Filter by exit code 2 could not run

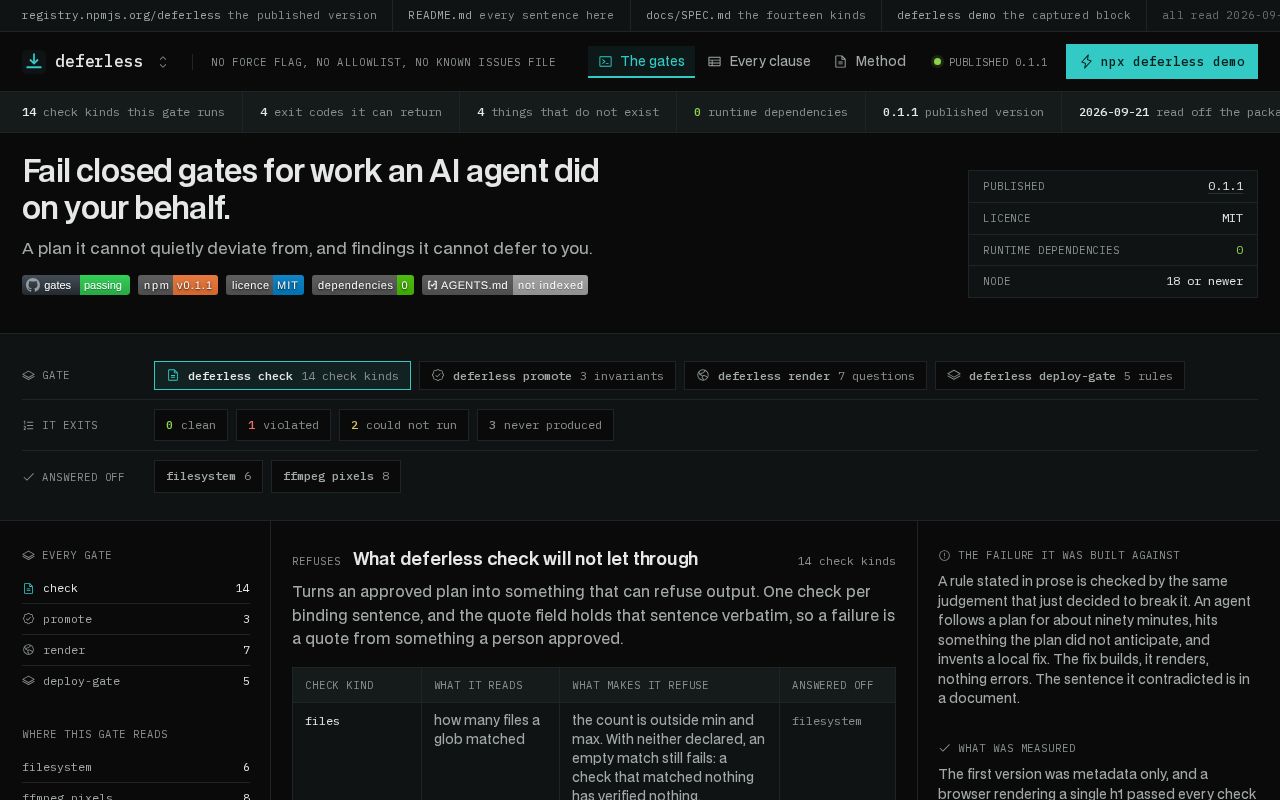point(404,425)
